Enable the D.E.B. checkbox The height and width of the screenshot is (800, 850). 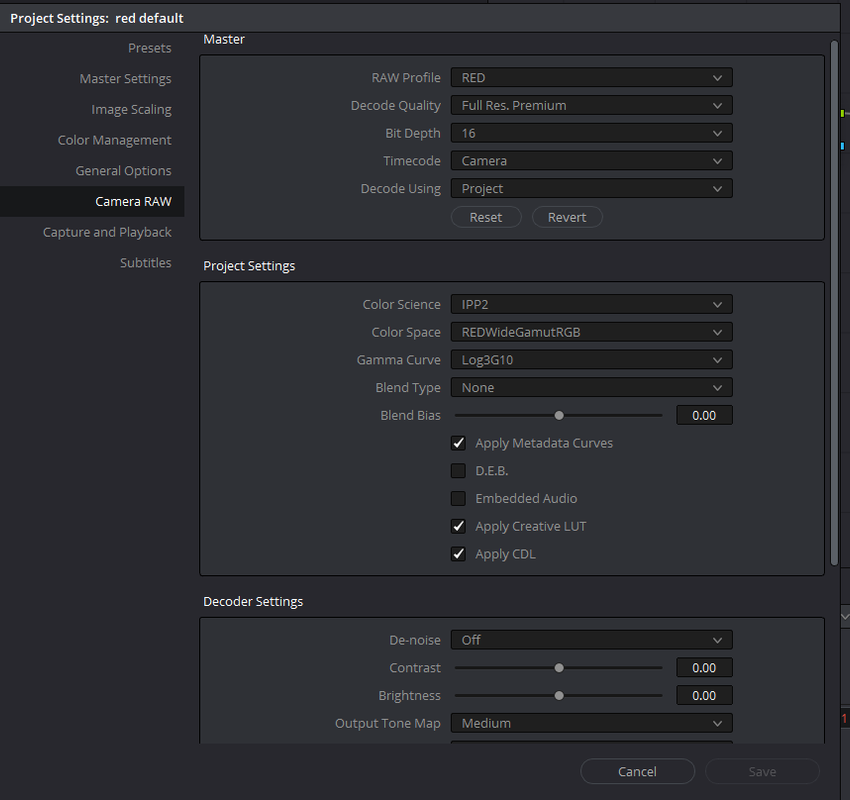click(x=459, y=470)
